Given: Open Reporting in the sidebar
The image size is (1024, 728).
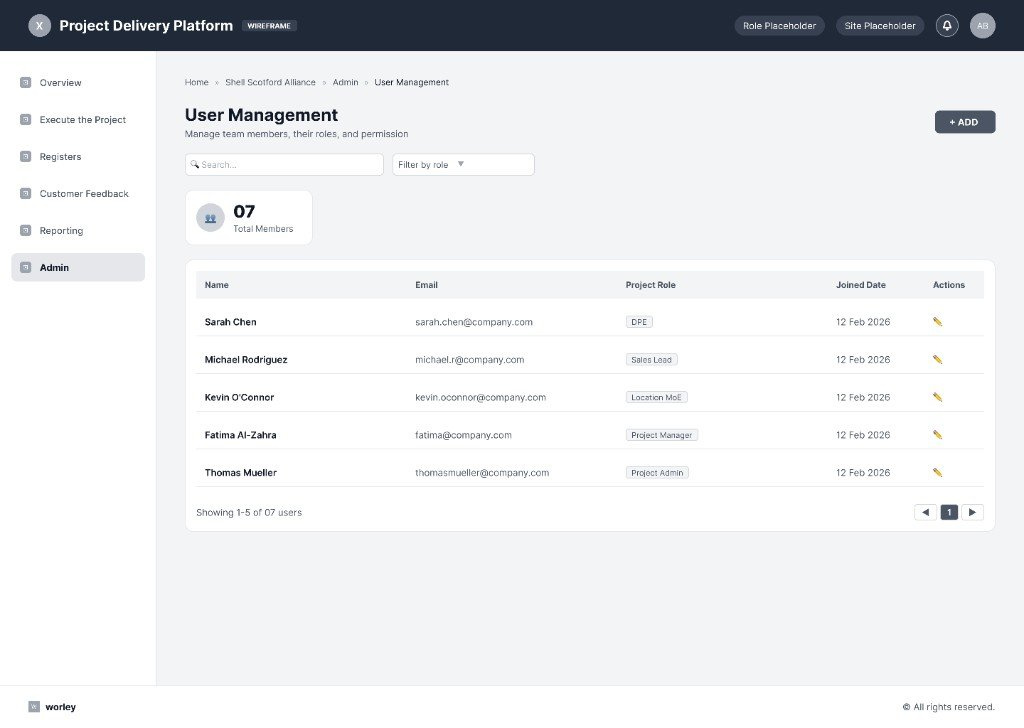Looking at the screenshot, I should tap(78, 230).
